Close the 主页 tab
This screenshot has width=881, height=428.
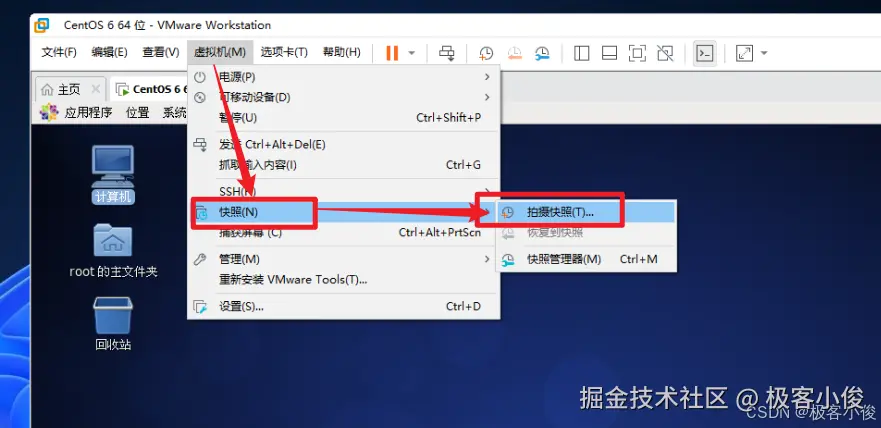[96, 89]
